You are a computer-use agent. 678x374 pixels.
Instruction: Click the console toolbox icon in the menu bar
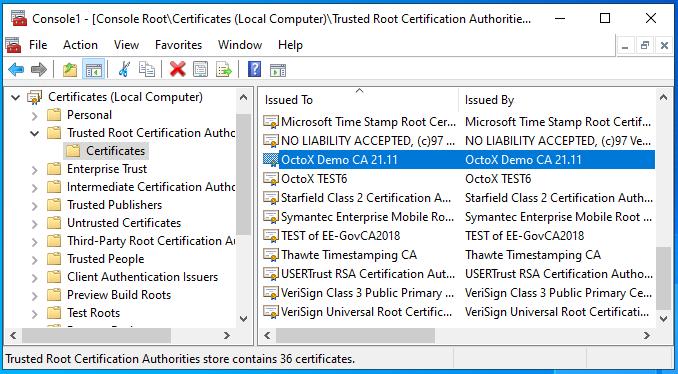13,45
